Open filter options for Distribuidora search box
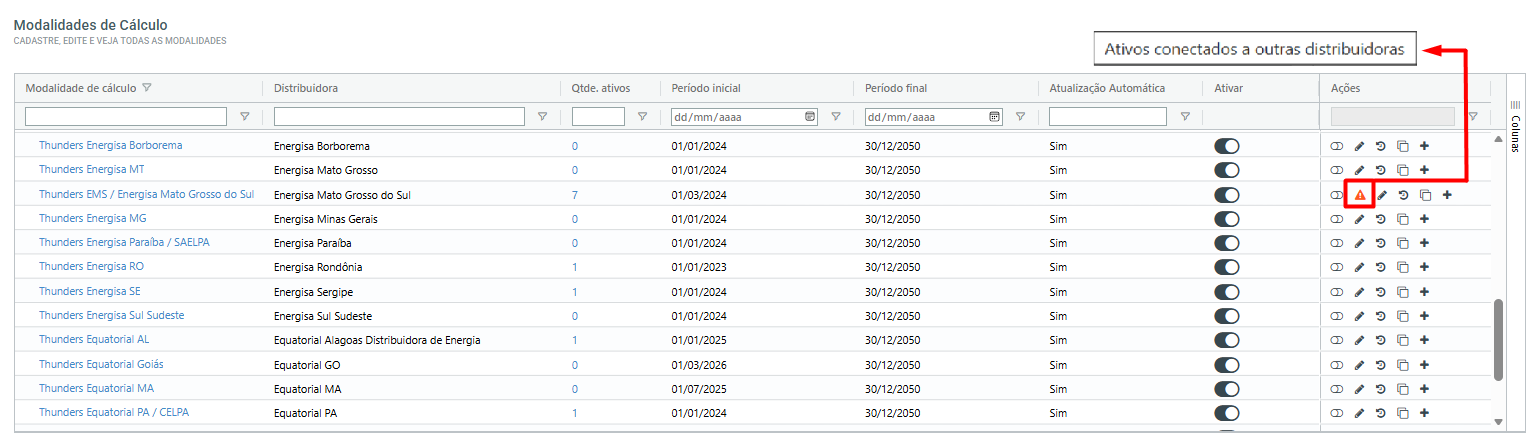The height and width of the screenshot is (442, 1539). coord(542,117)
